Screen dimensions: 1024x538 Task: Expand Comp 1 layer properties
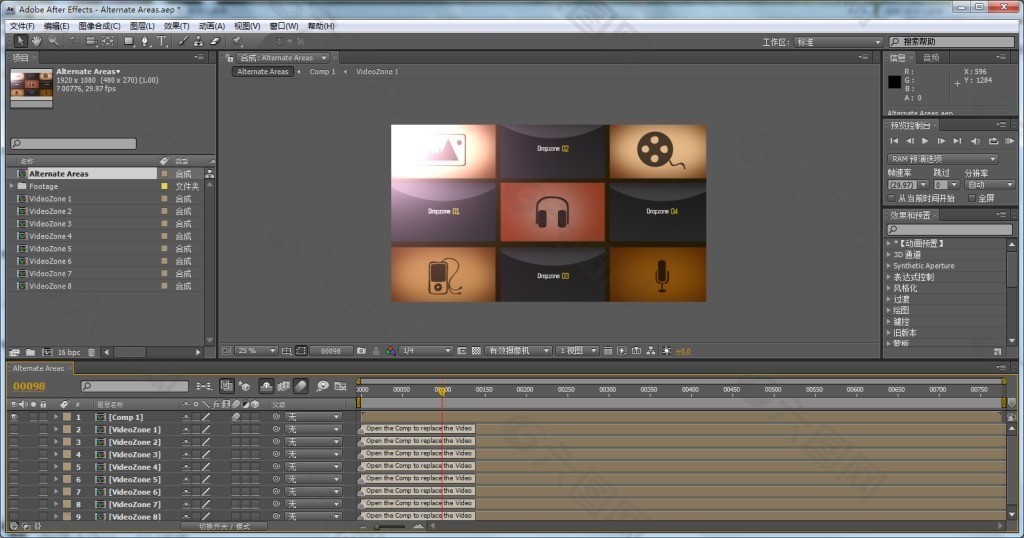coord(56,417)
